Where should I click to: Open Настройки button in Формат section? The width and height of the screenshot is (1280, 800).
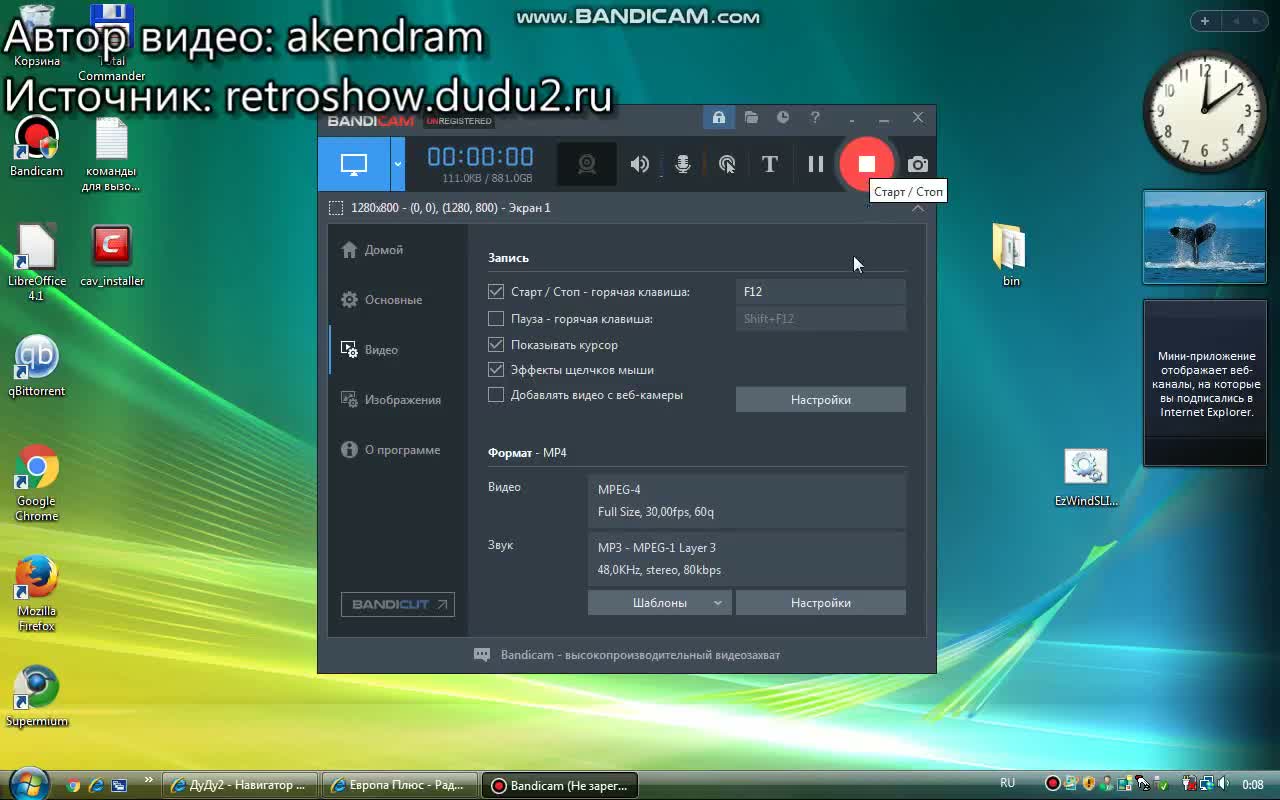[821, 603]
